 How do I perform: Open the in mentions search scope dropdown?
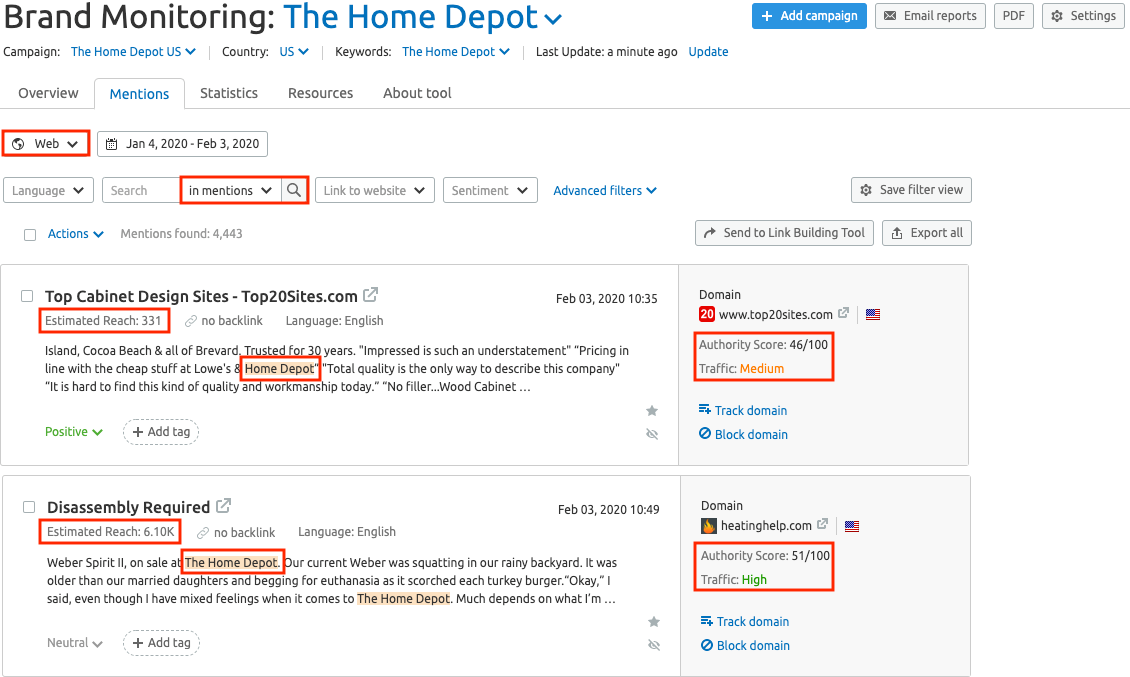(x=231, y=190)
